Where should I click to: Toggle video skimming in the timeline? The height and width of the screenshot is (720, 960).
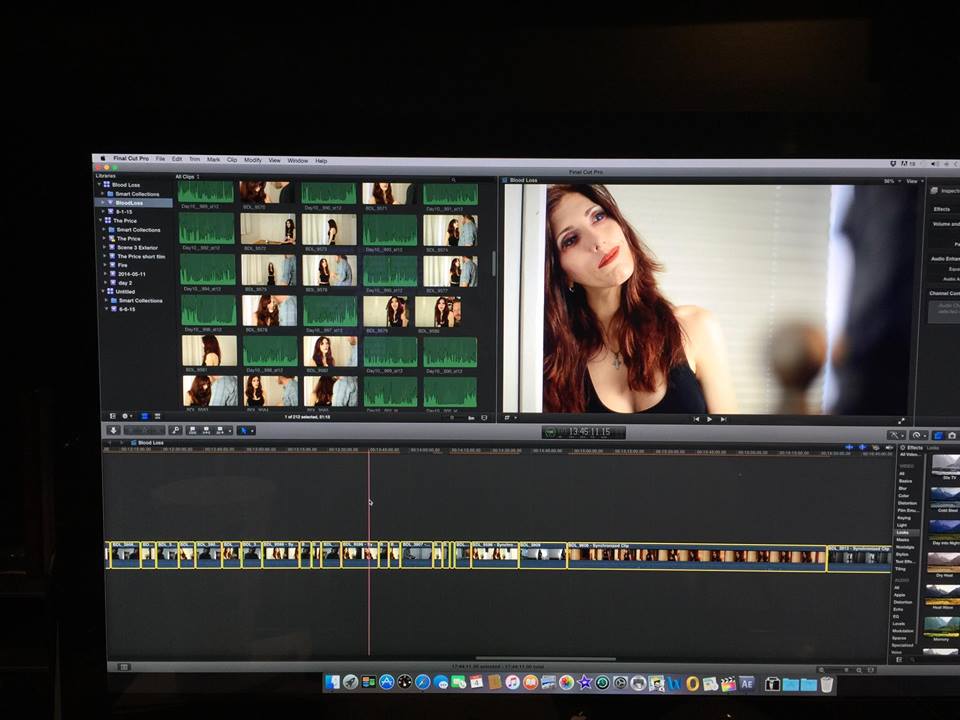click(850, 447)
